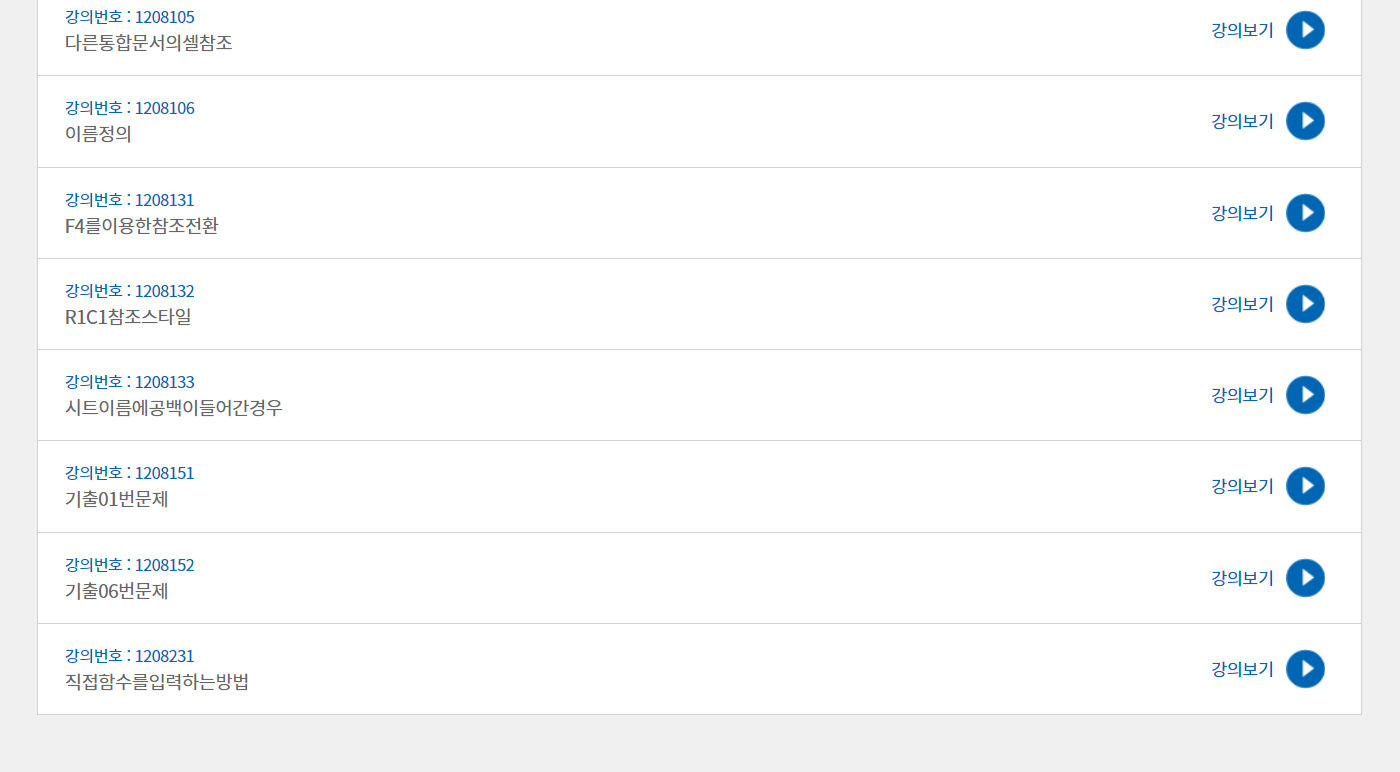Open 강의보기 link for lecture 1208131
Viewport: 1400px width, 772px height.
pyautogui.click(x=1242, y=213)
